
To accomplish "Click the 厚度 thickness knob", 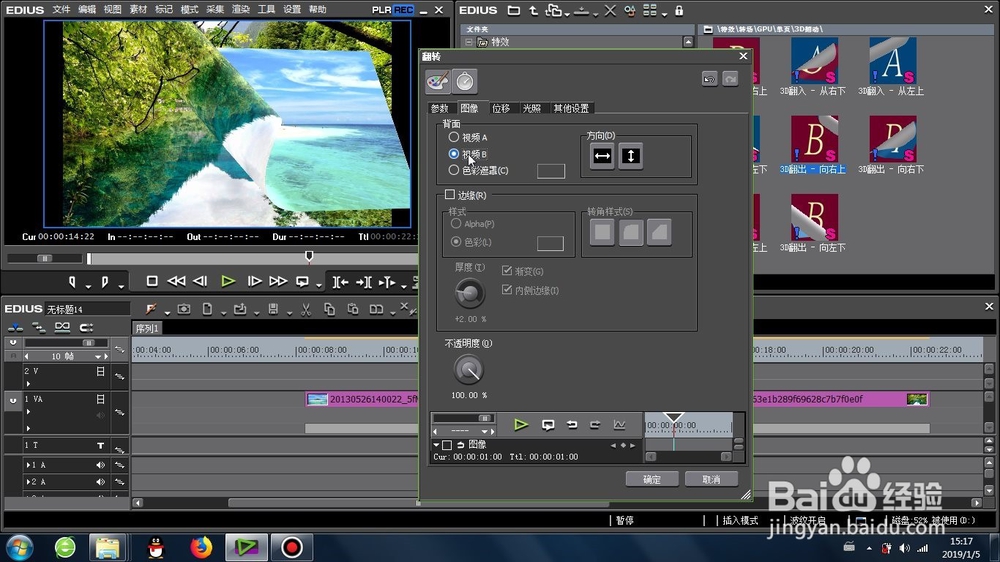I will 469,293.
